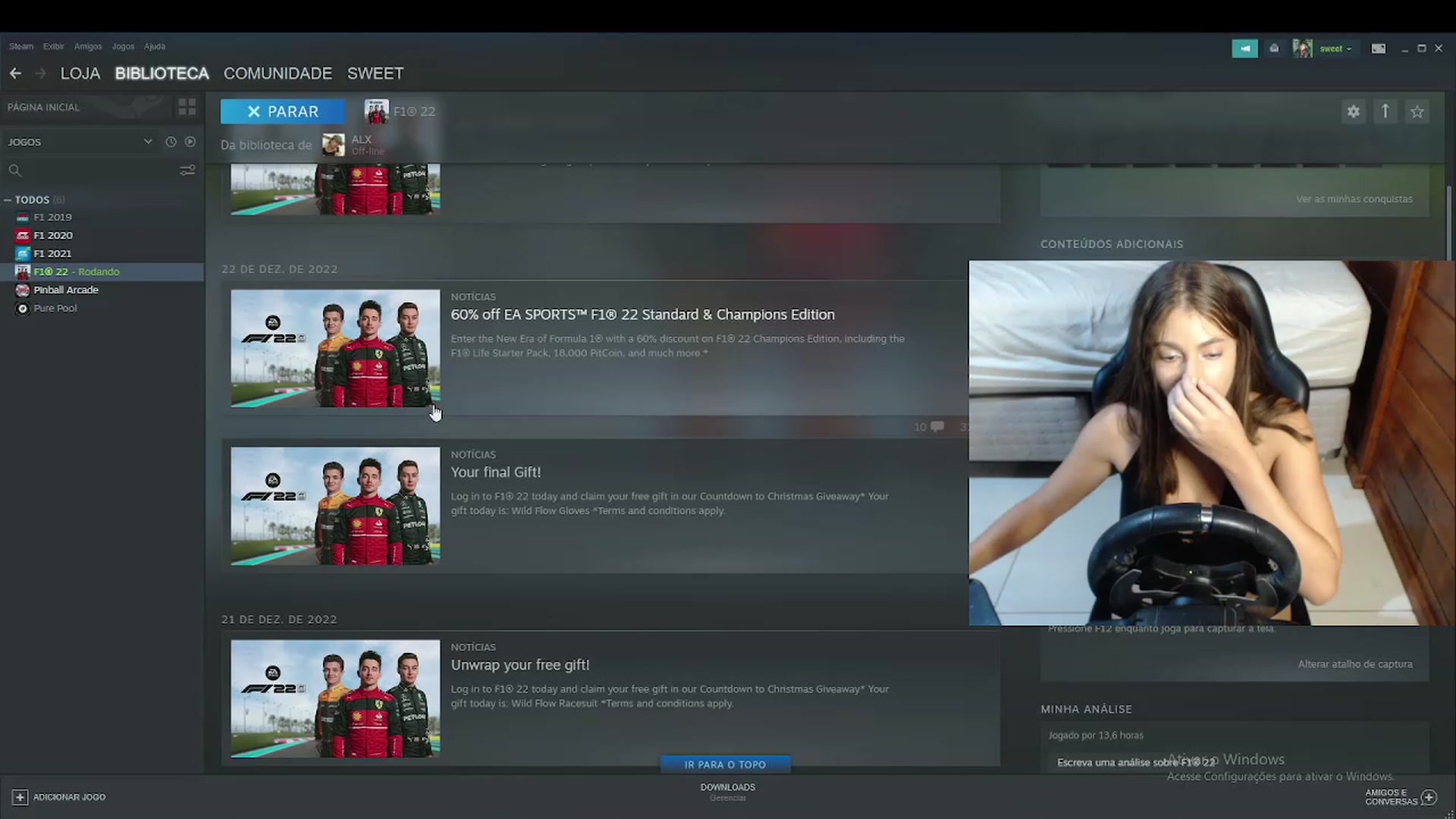Click Alterar atalho de captura
This screenshot has width=1456, height=819.
1354,664
